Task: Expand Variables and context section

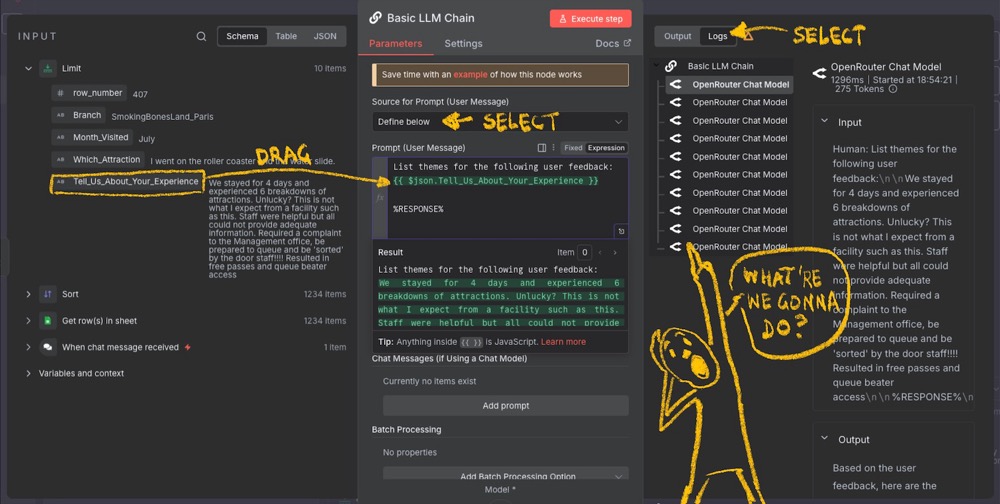Action: tap(28, 373)
